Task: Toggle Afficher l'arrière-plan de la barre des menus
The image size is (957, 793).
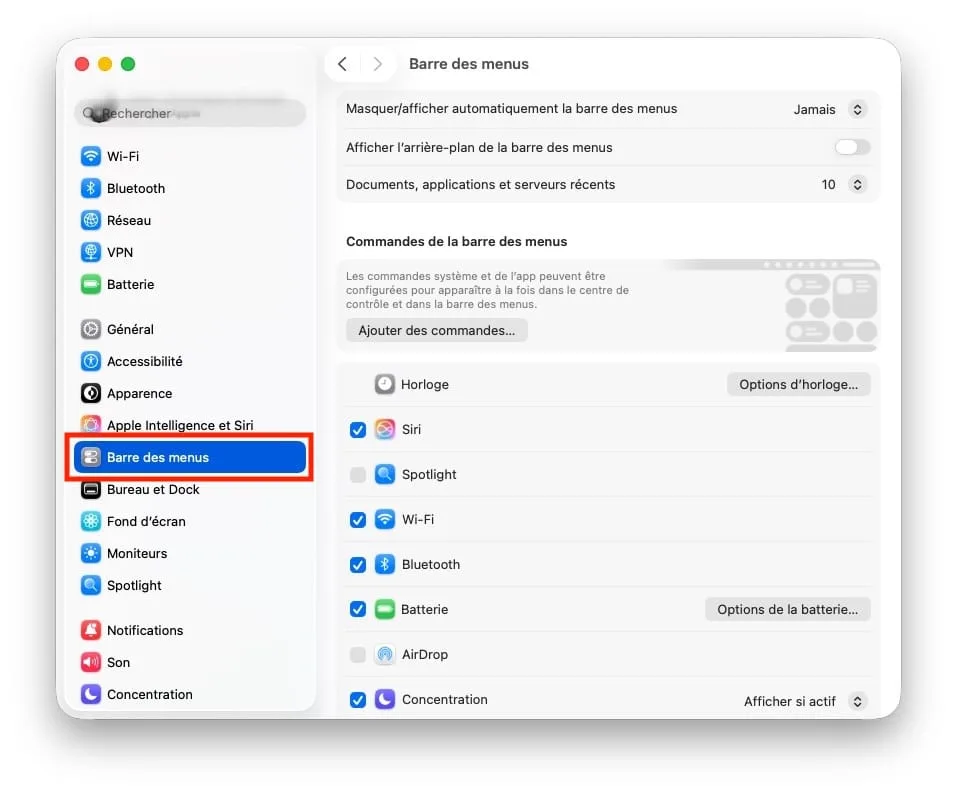Action: point(851,147)
